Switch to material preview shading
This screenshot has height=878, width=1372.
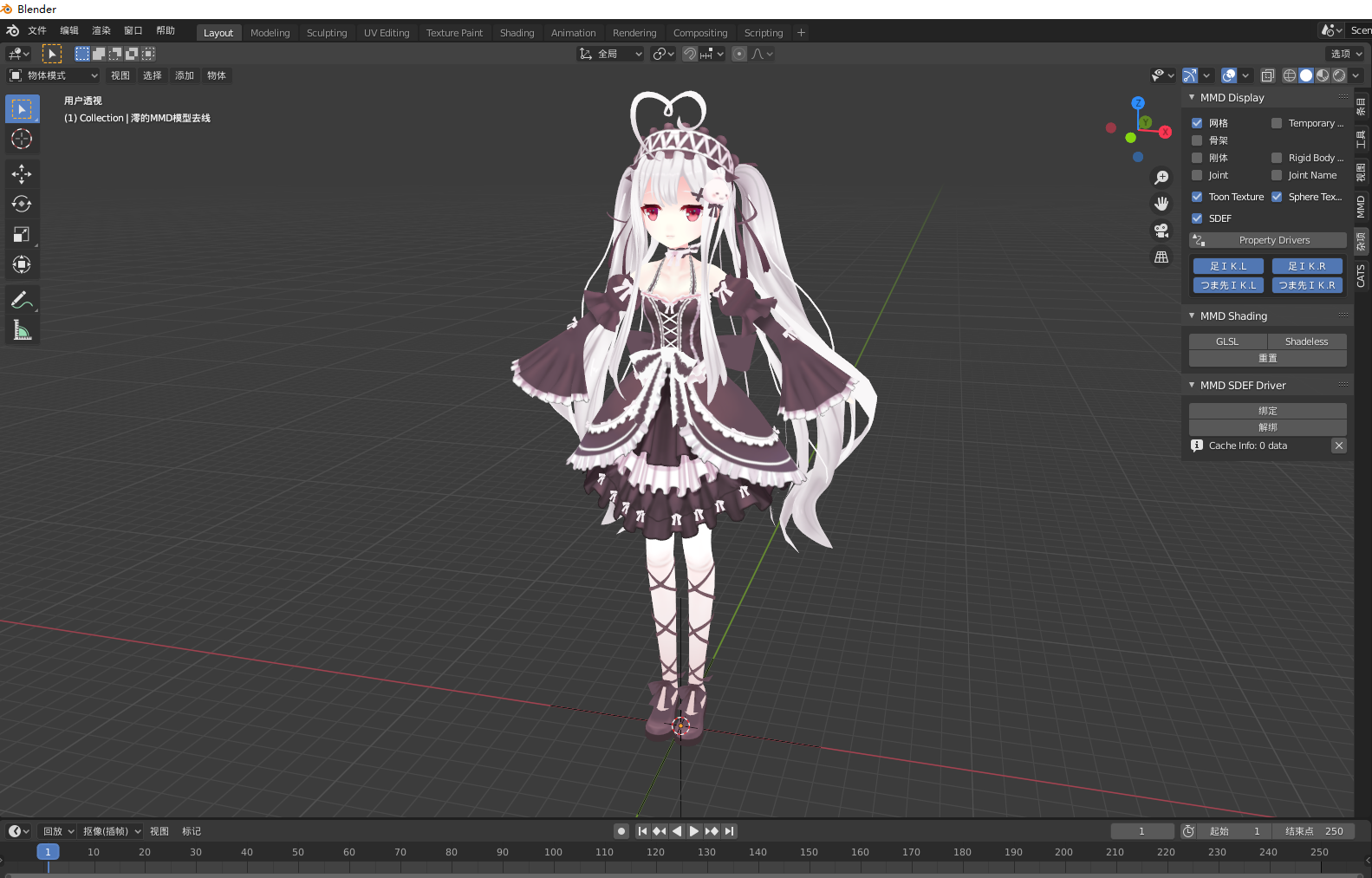(1323, 75)
